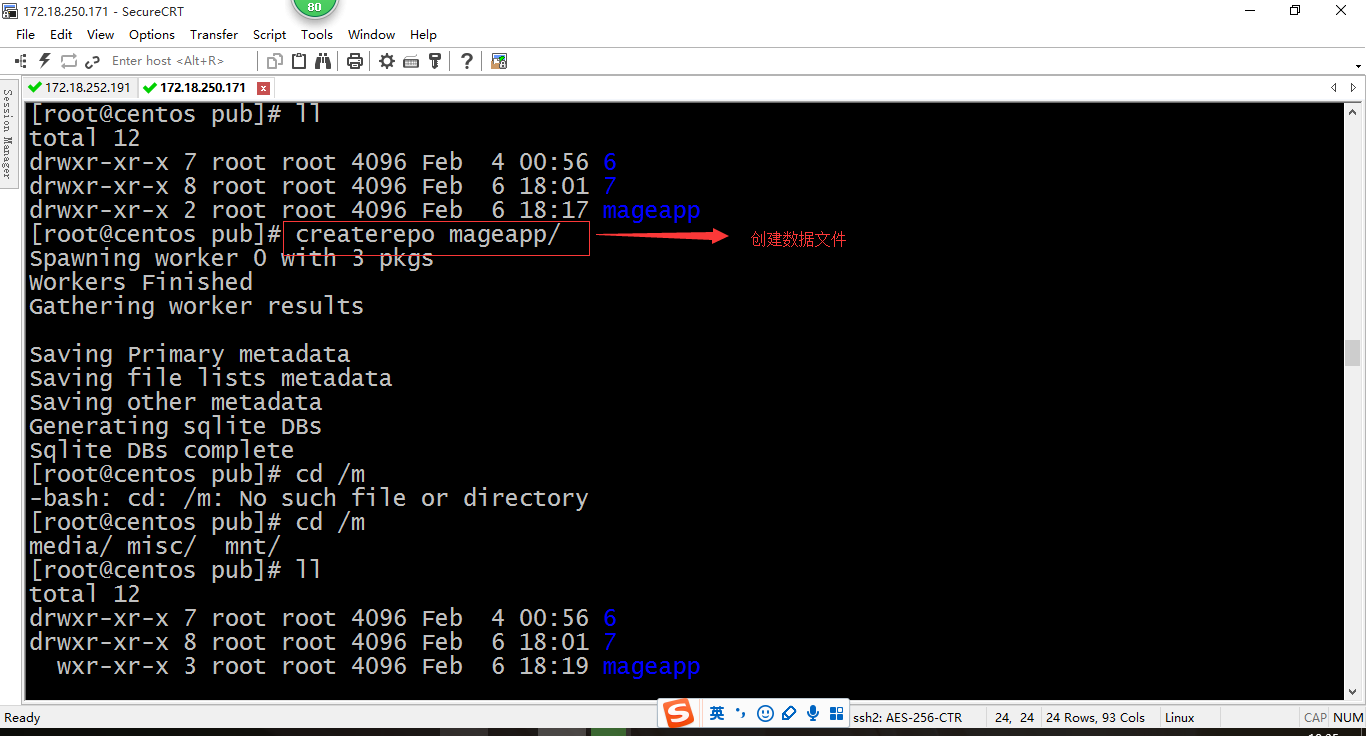The image size is (1366, 736).
Task: Click the Linux status bar entry
Action: click(1180, 718)
